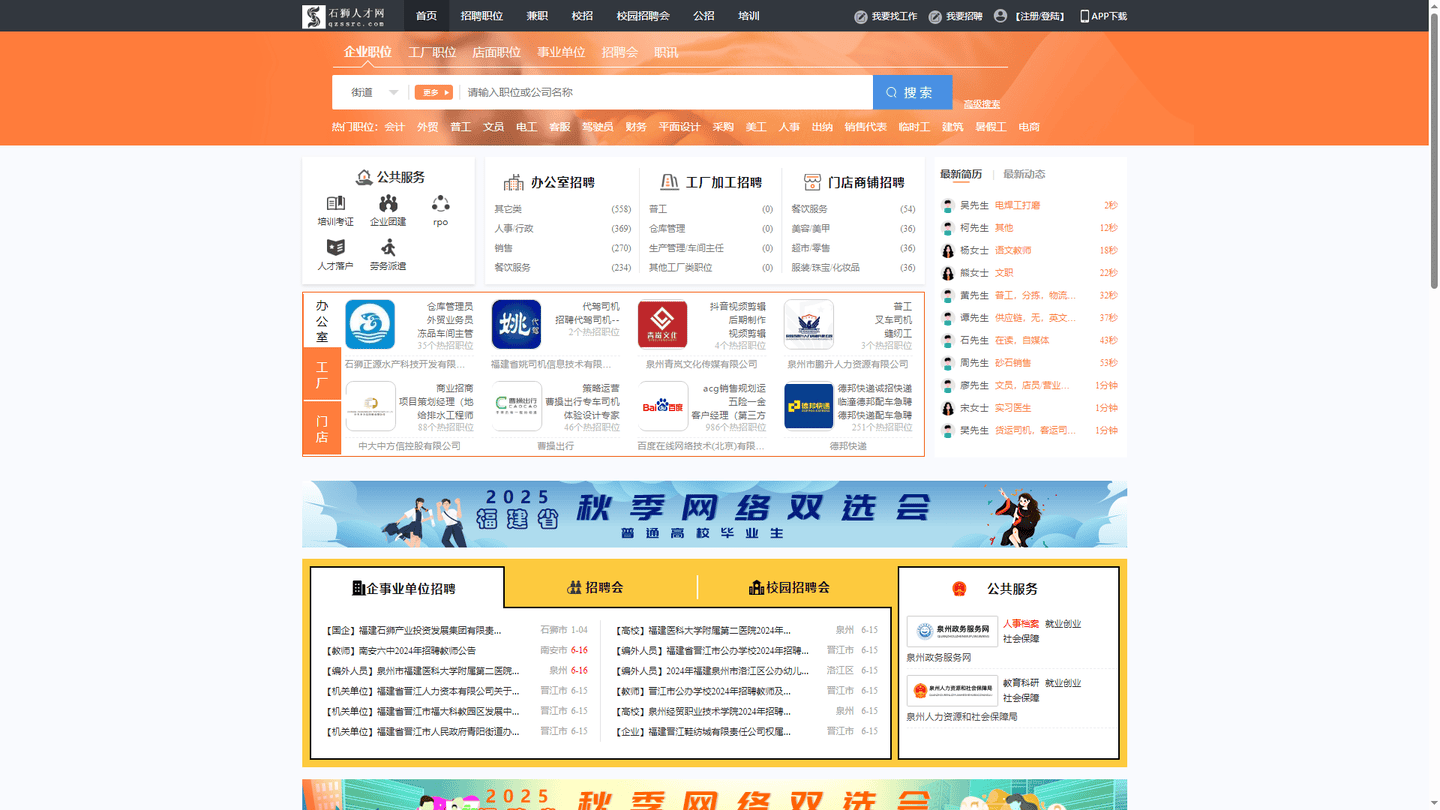Open job 抖音视频剪辑 listing
Screen dimensions: 1440x810
pos(738,307)
